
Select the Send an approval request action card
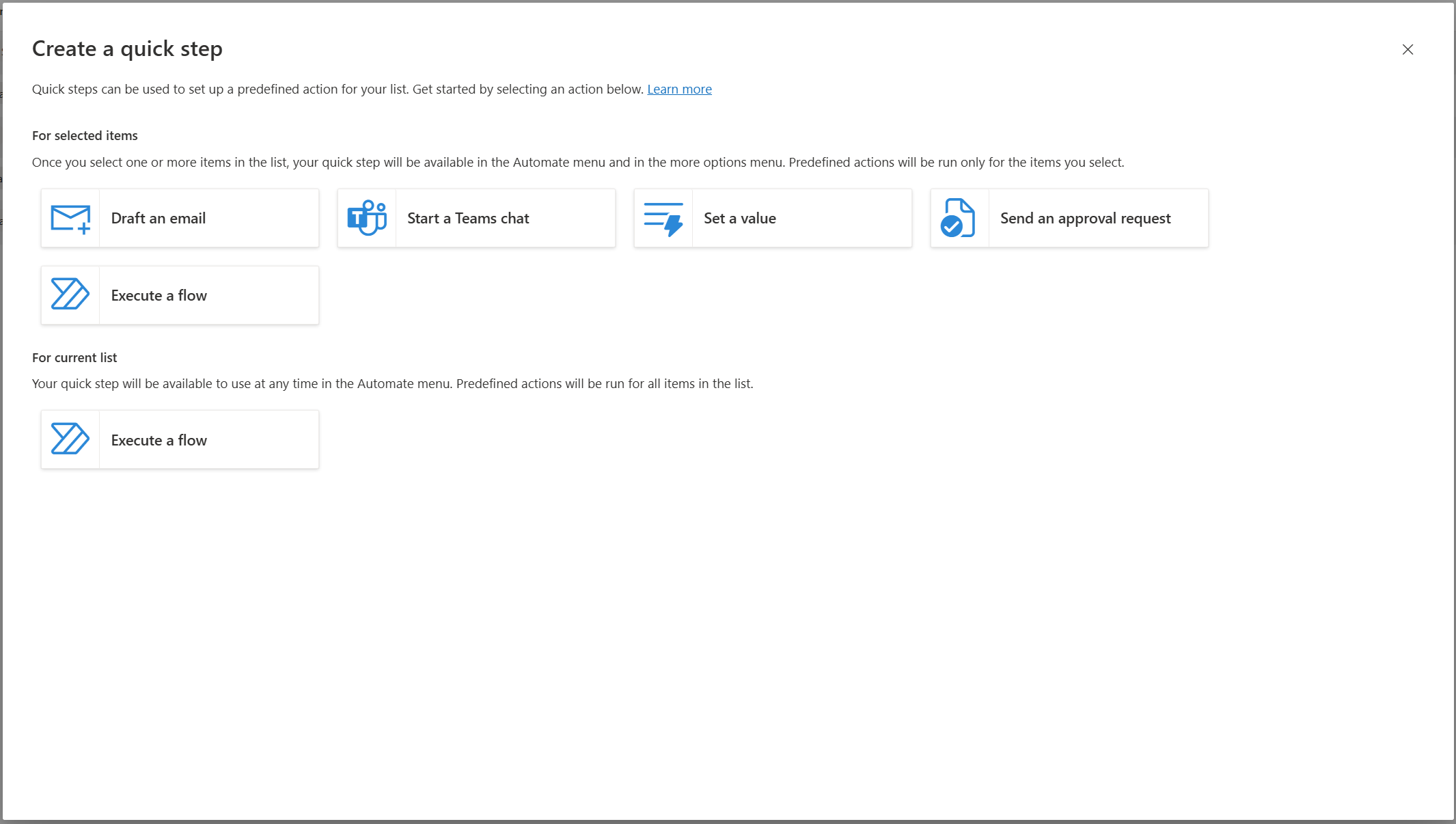1069,218
